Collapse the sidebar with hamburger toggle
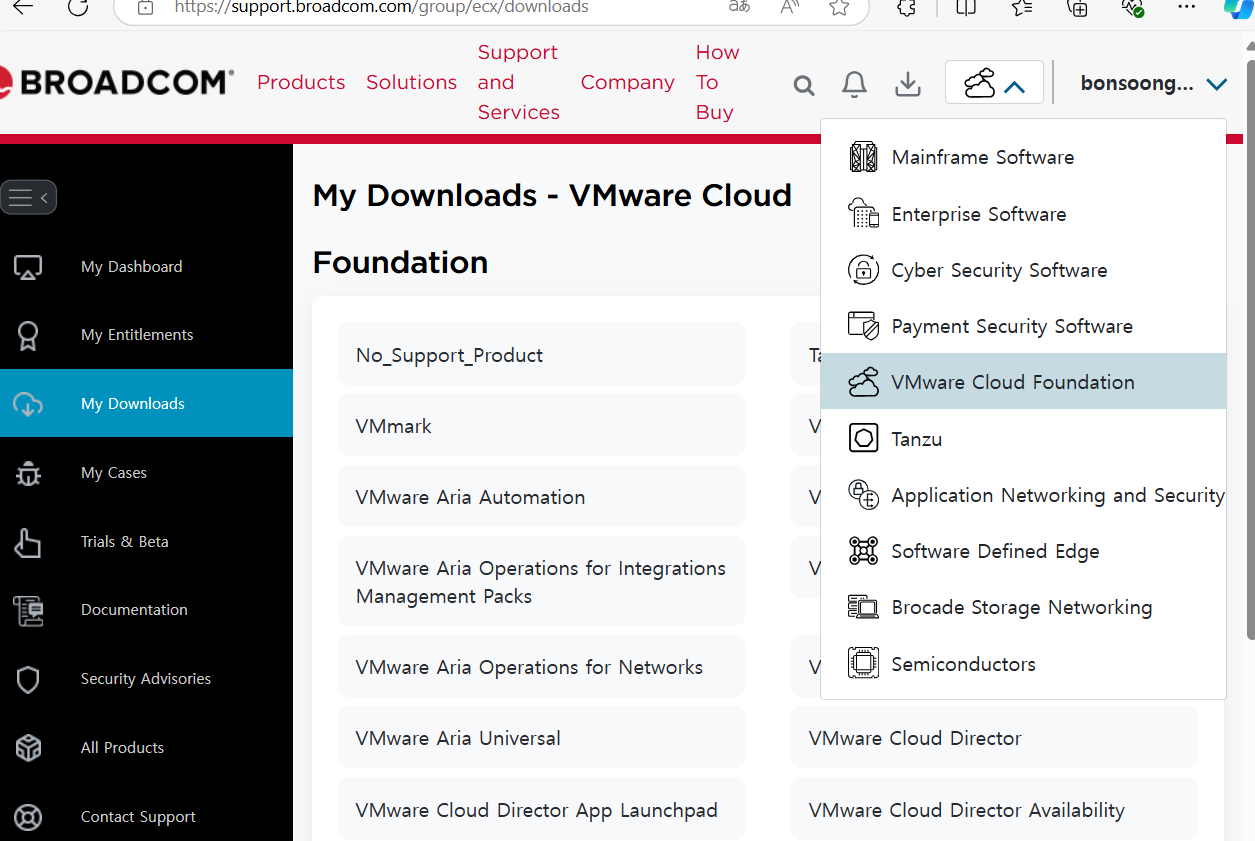The image size is (1255, 841). coord(28,197)
